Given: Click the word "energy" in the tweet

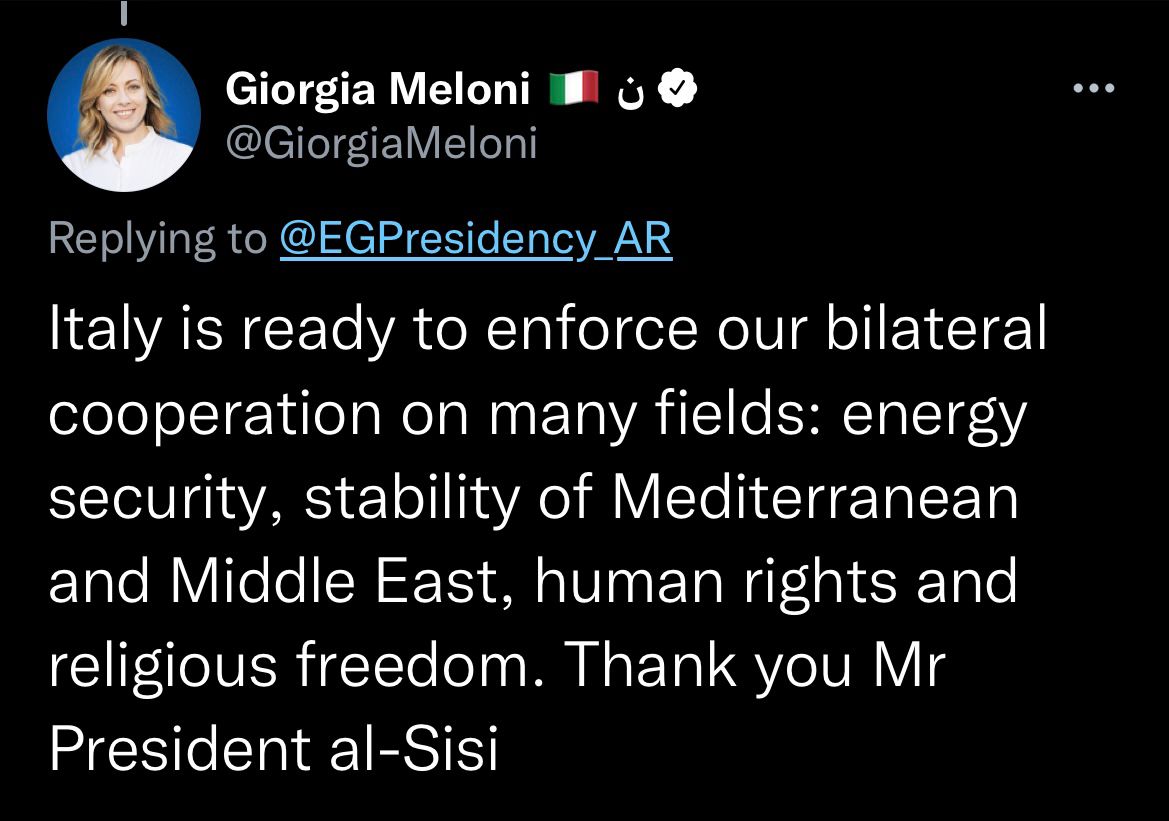Looking at the screenshot, I should tap(934, 416).
